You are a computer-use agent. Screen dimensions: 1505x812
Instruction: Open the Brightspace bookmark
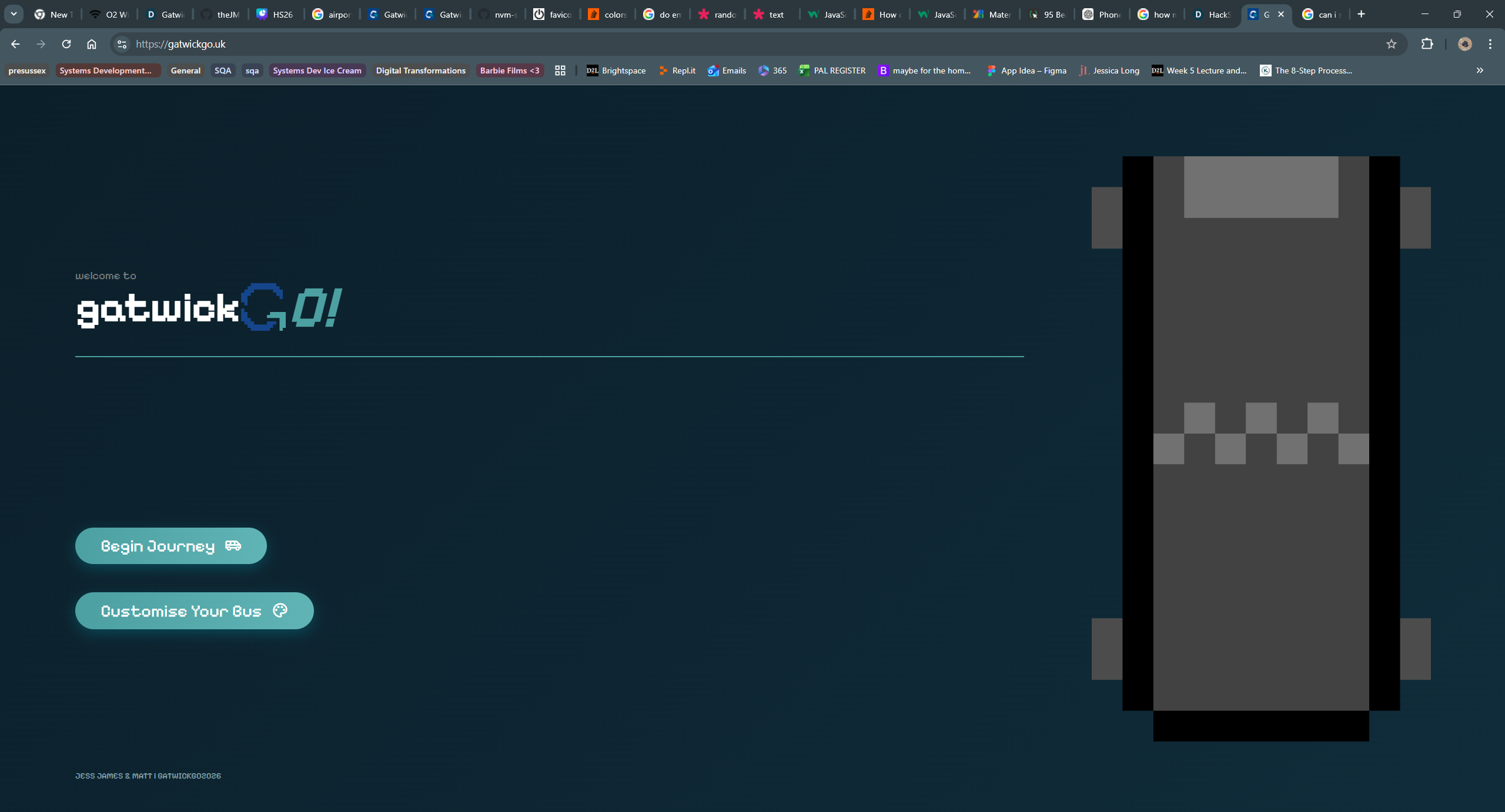616,71
